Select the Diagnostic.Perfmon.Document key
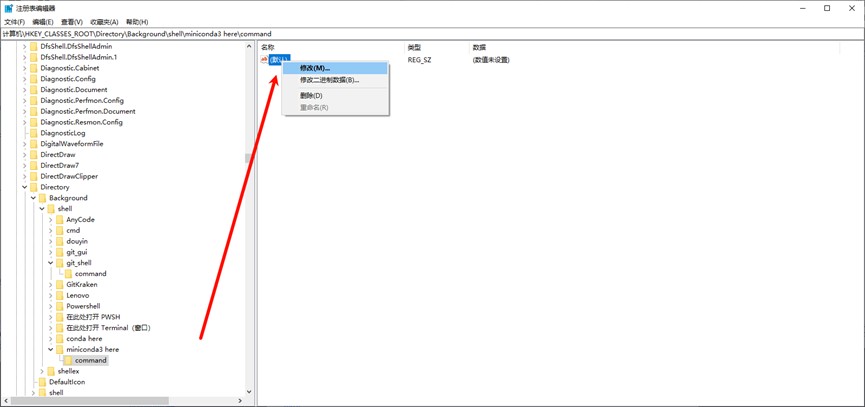This screenshot has width=865, height=407. tap(88, 111)
